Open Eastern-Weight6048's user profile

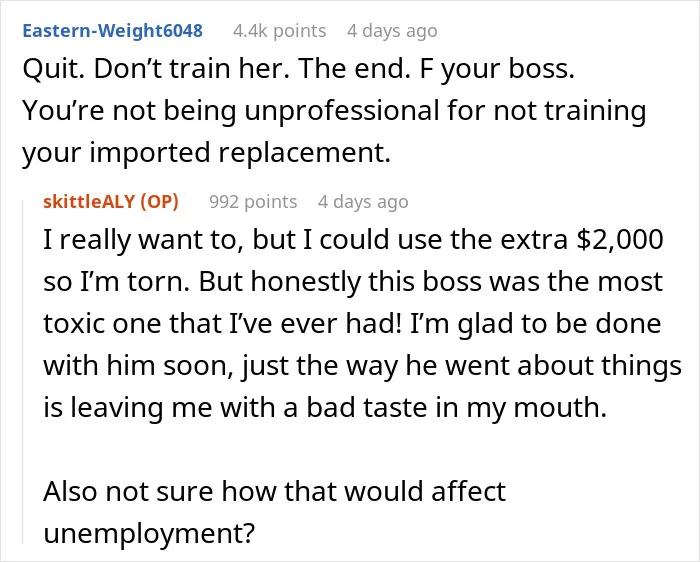pos(112,31)
